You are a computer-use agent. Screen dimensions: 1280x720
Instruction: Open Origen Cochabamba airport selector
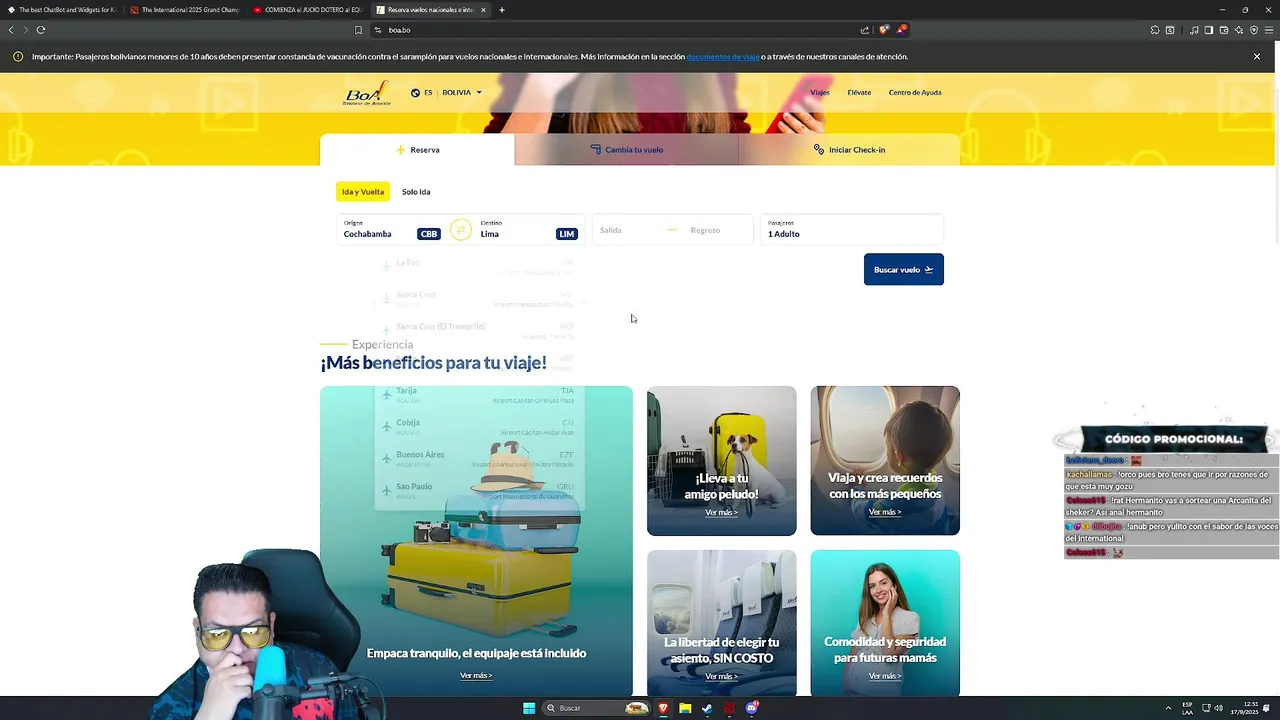(392, 230)
